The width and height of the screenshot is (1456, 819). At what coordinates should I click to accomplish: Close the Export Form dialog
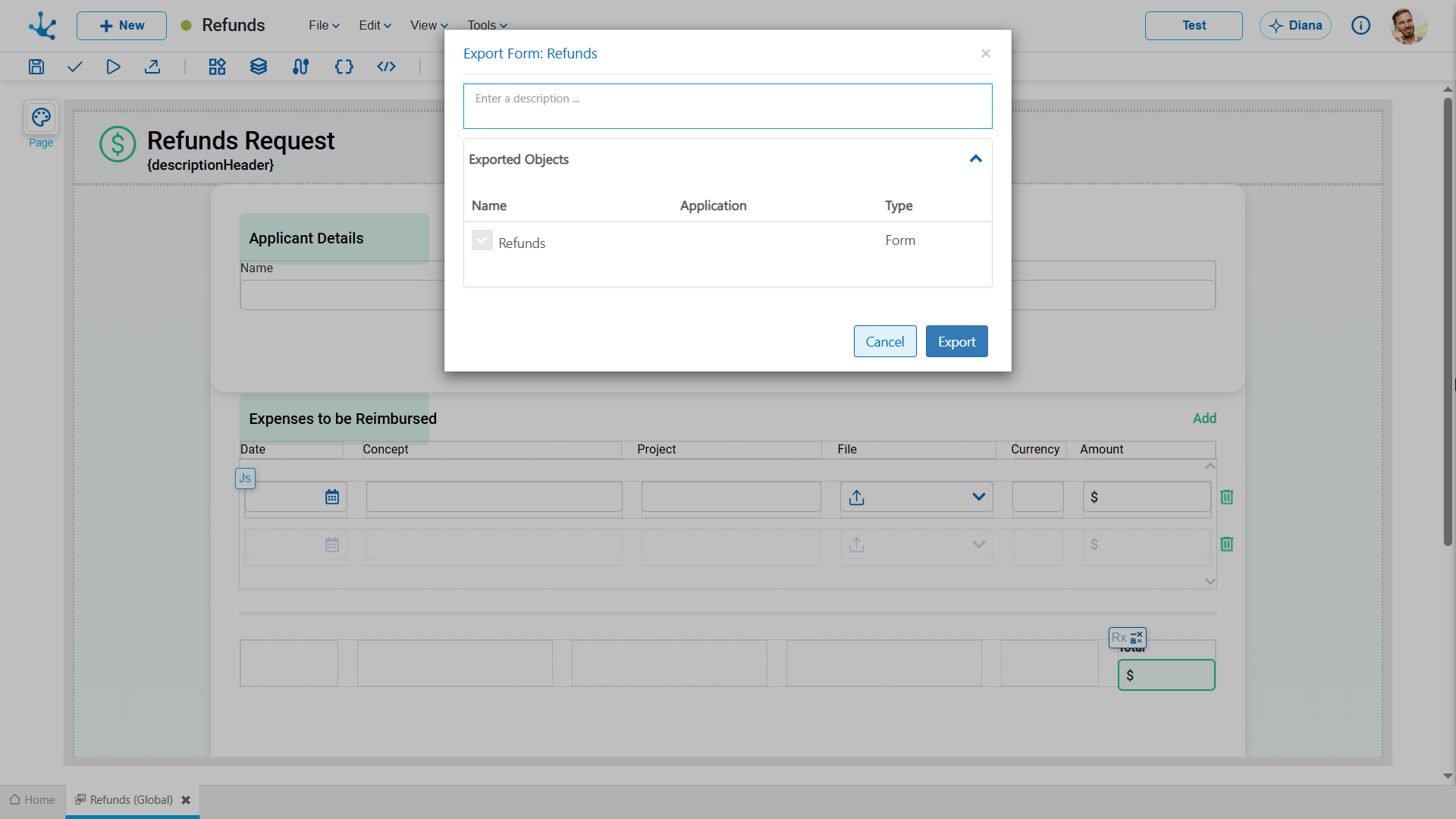[x=986, y=53]
